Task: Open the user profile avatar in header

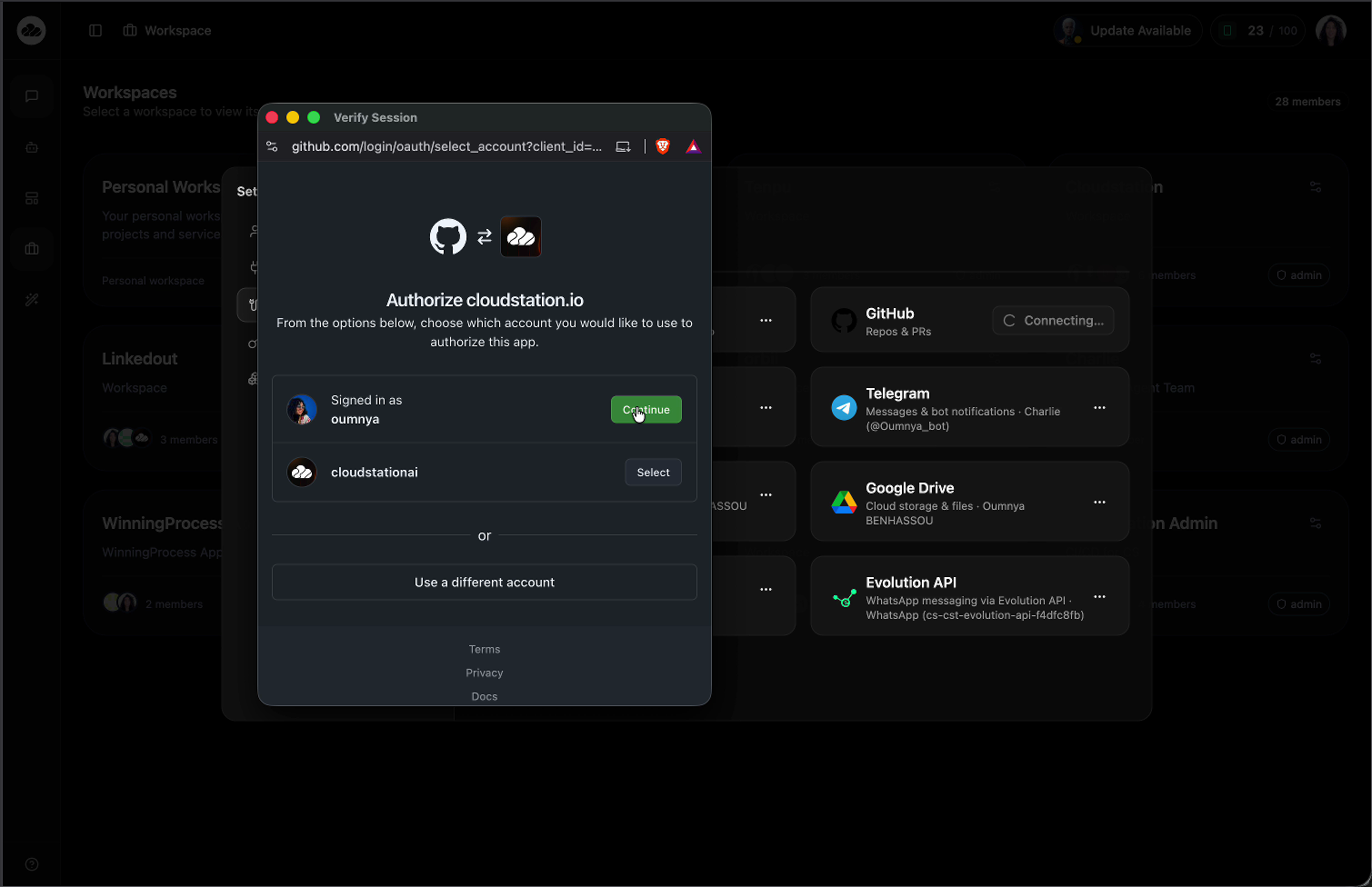Action: pyautogui.click(x=1331, y=30)
